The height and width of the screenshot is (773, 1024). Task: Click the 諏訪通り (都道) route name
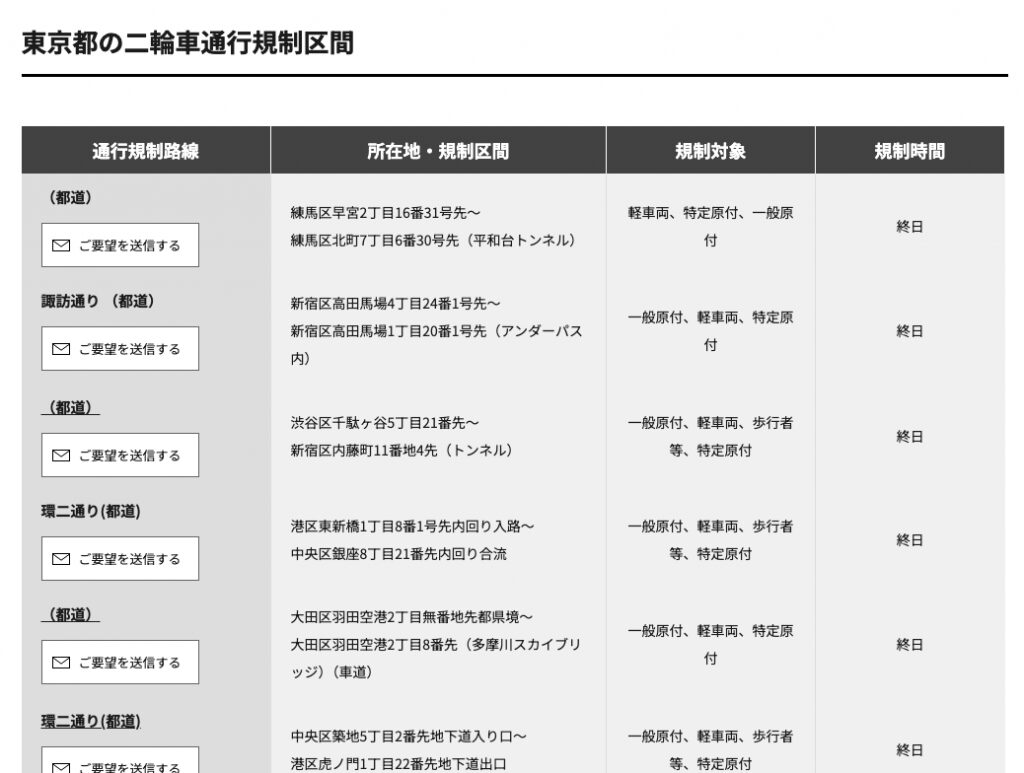click(x=98, y=301)
